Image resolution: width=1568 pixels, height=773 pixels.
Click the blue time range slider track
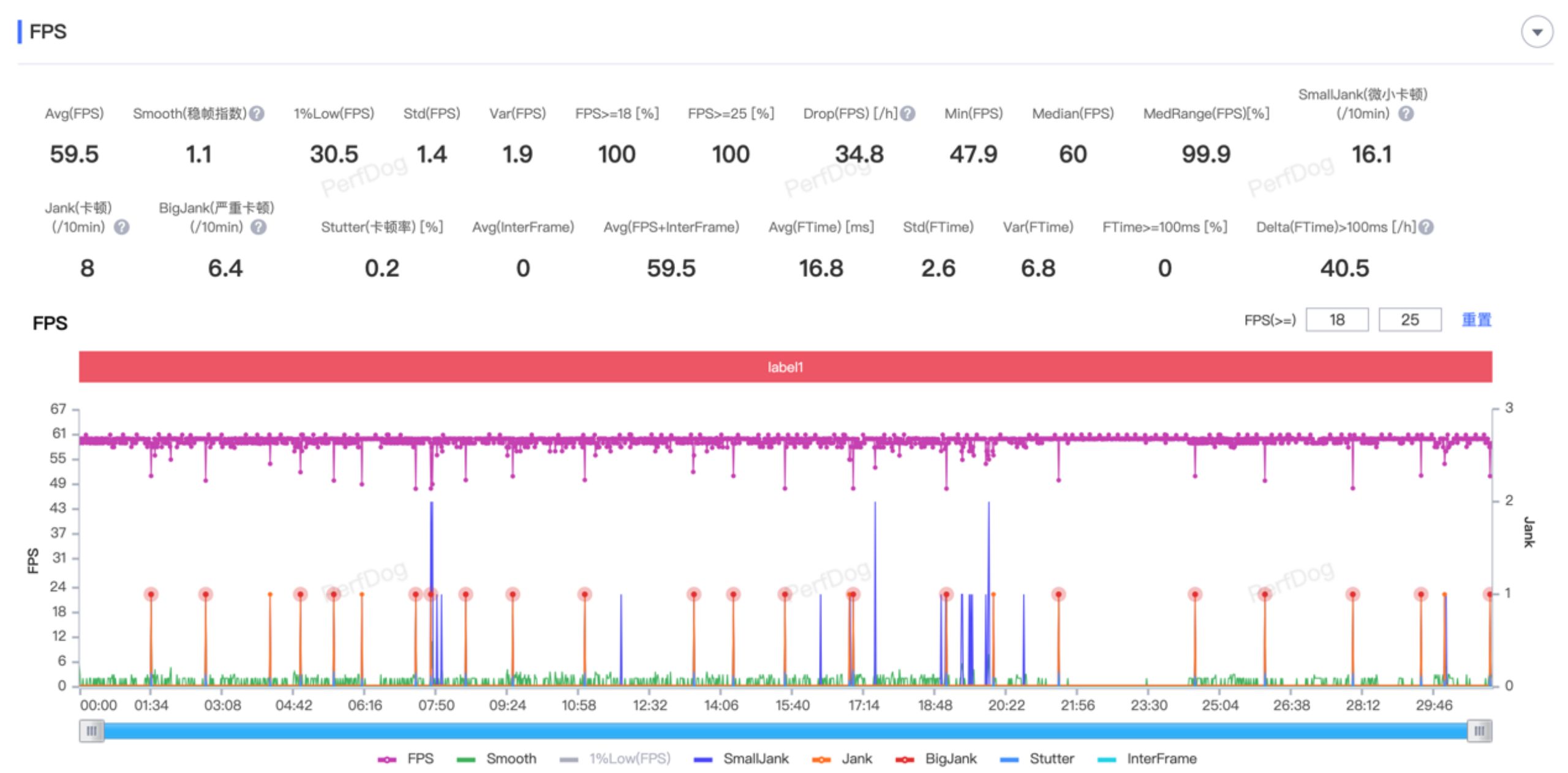tap(785, 731)
